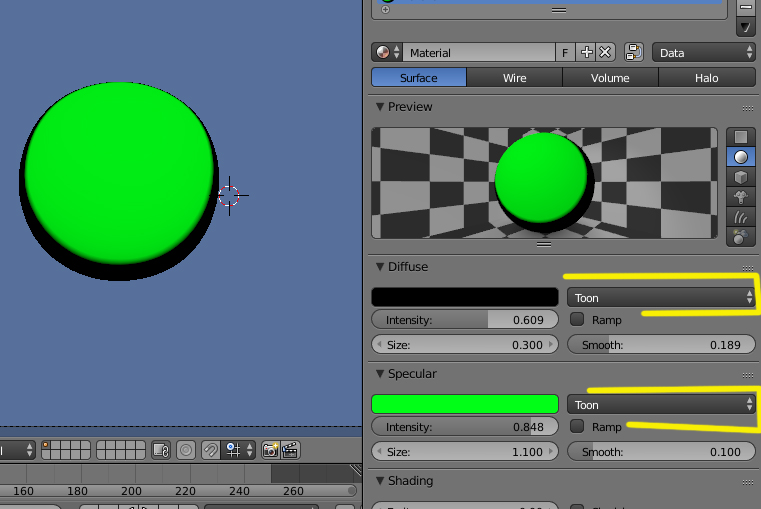Toggle fake user F button

(x=565, y=52)
